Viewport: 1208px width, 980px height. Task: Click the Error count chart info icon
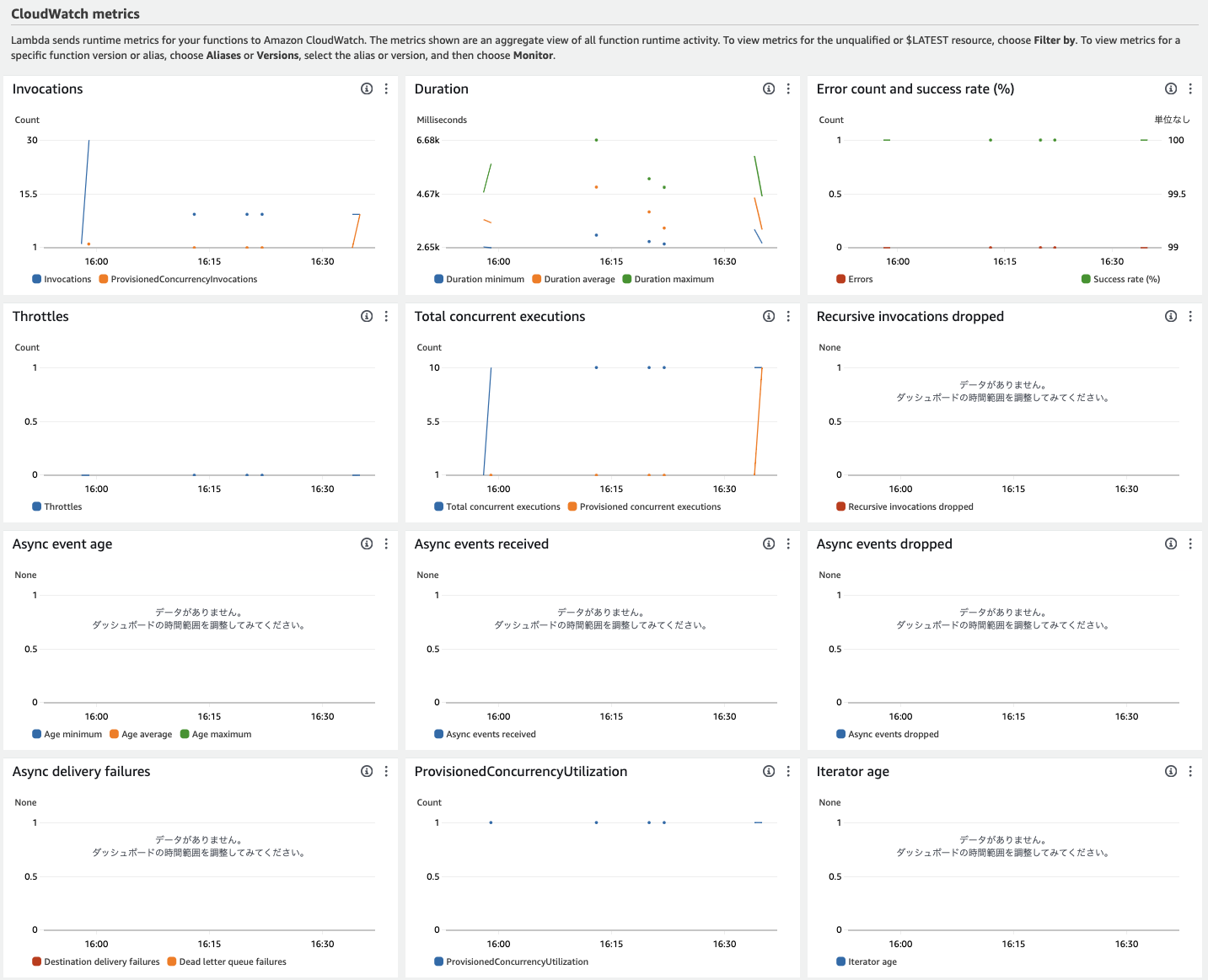coord(1170,88)
